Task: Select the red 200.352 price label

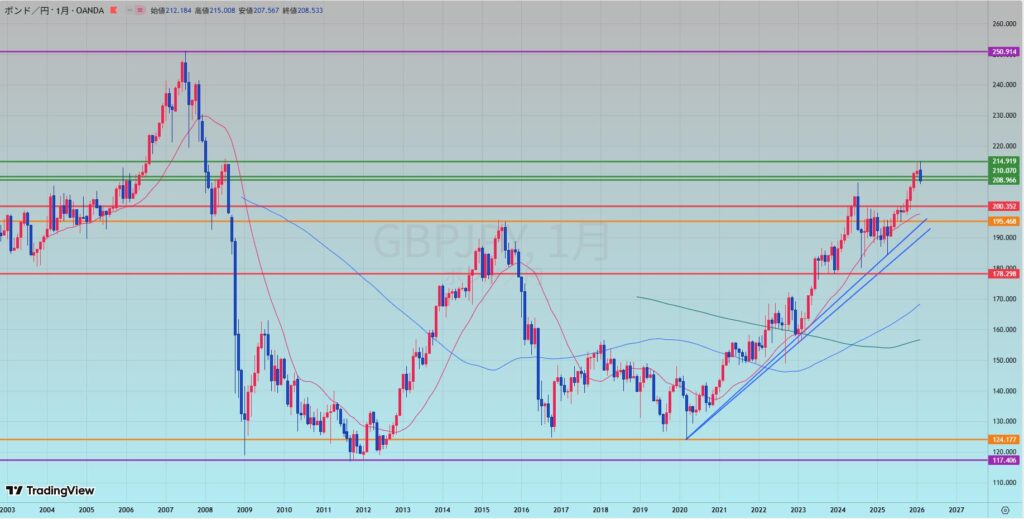Action: pos(1003,206)
